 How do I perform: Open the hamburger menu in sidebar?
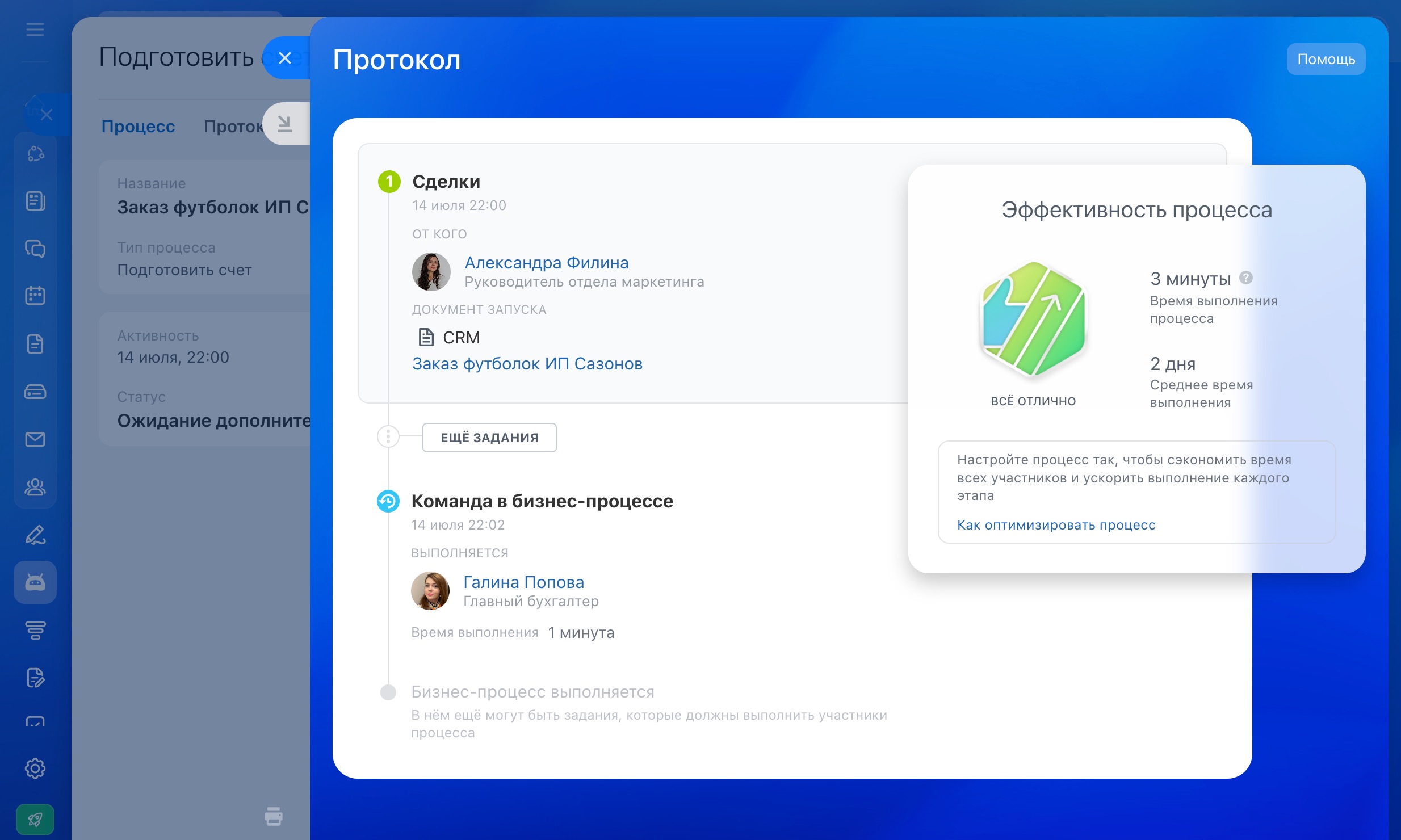(35, 30)
